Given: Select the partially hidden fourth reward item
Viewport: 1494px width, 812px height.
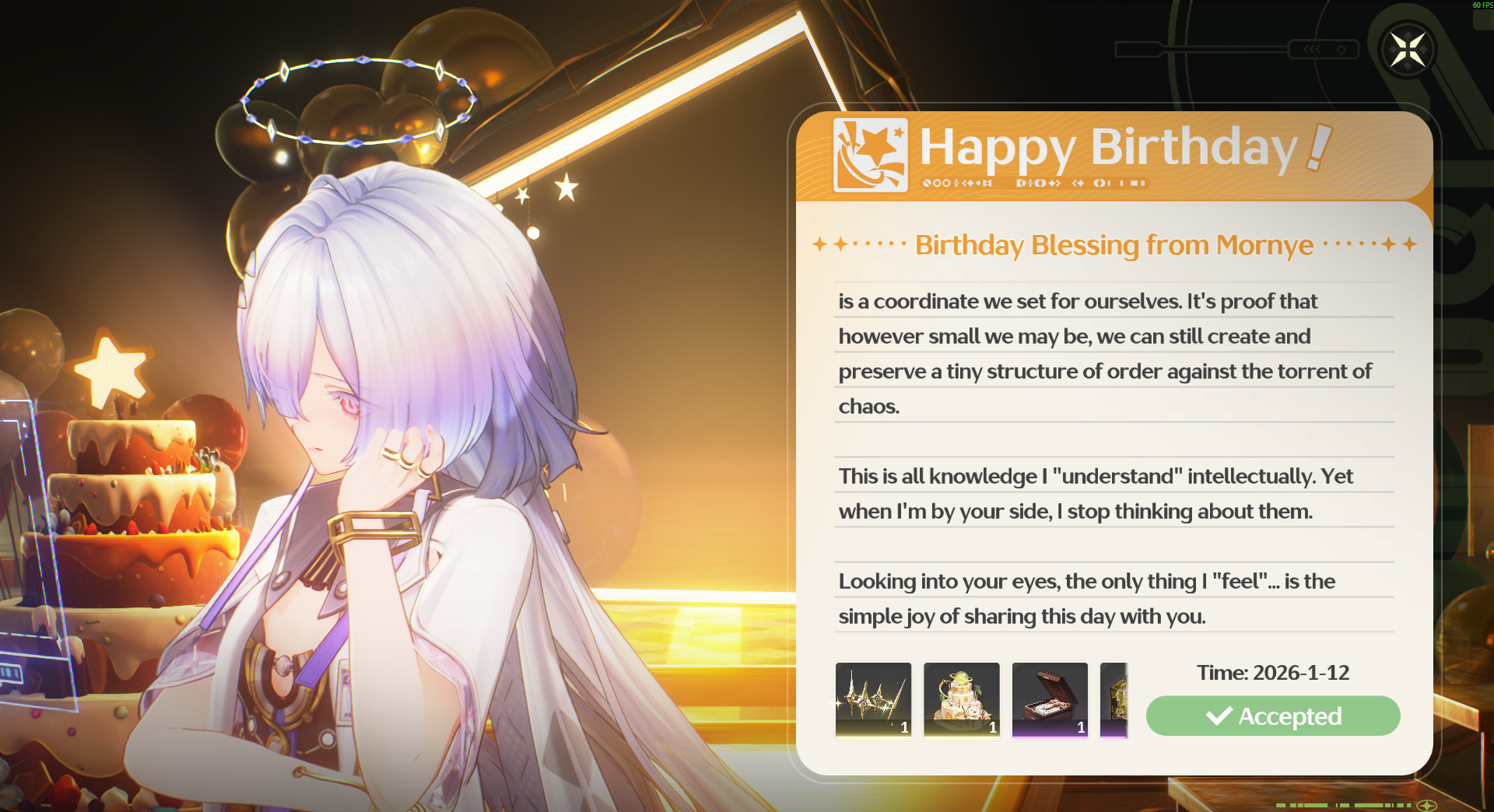Looking at the screenshot, I should (1114, 699).
